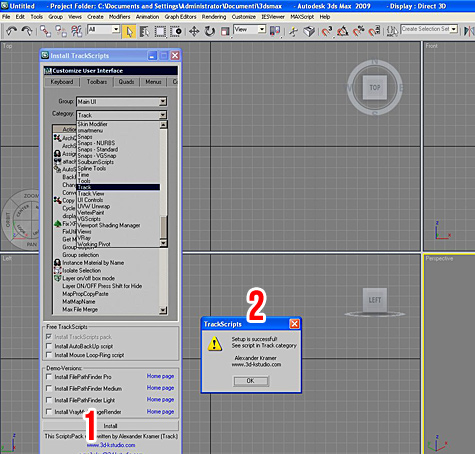Select 'Spline Tools' in category list
Screen dimensions: 475x454
(x=92, y=168)
